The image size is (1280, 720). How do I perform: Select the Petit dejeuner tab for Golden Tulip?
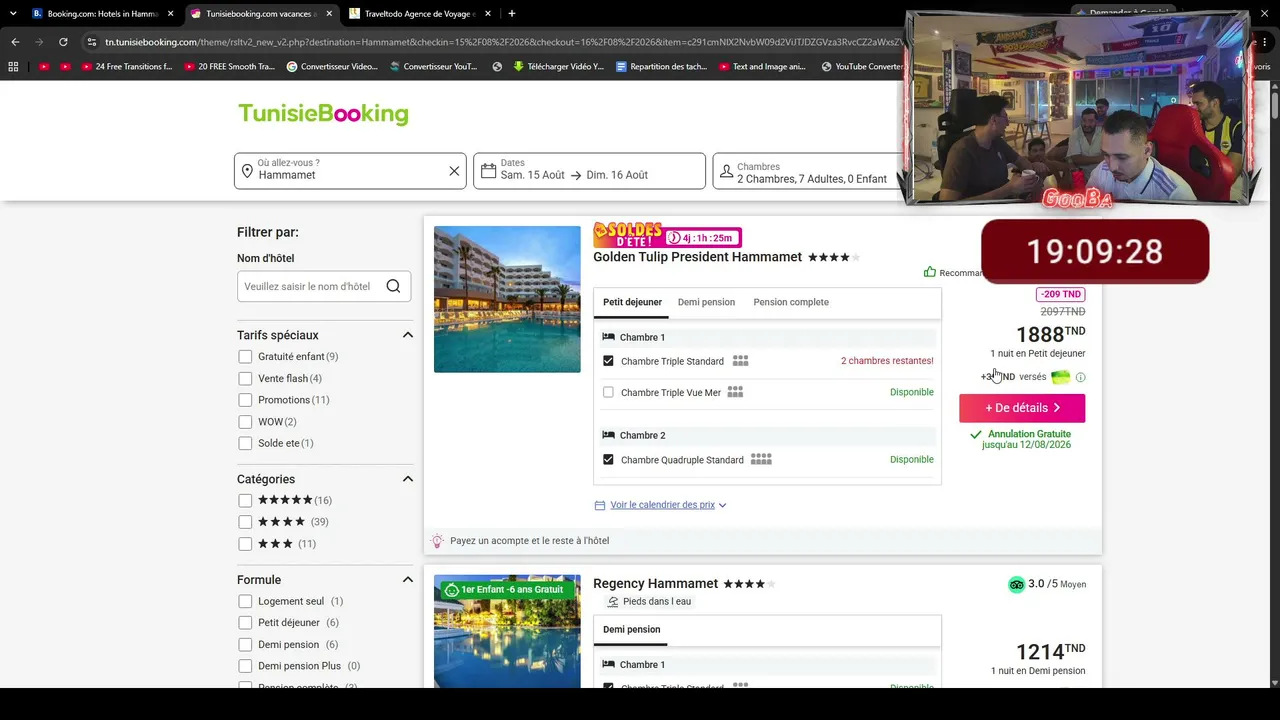point(632,302)
